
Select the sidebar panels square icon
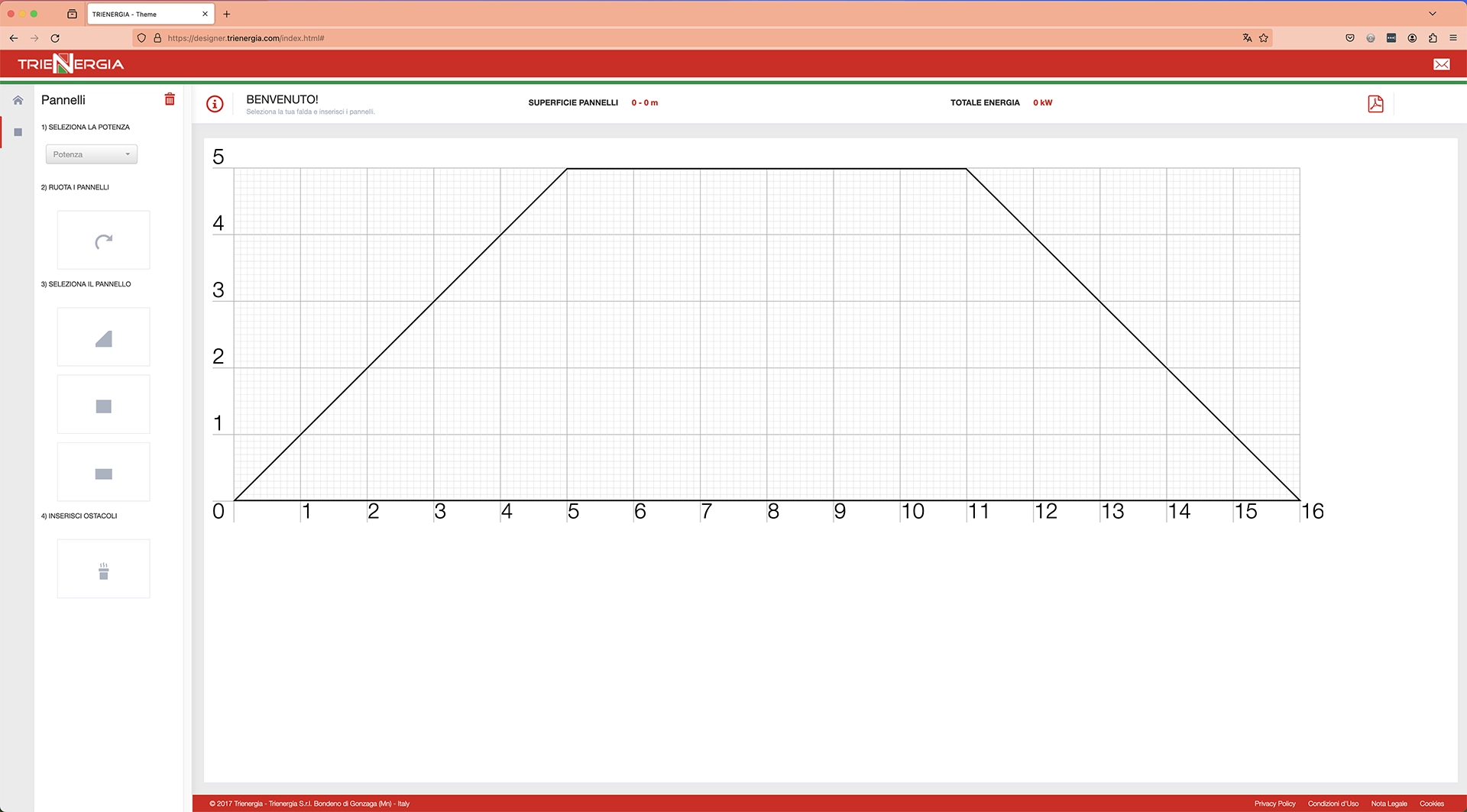[18, 132]
